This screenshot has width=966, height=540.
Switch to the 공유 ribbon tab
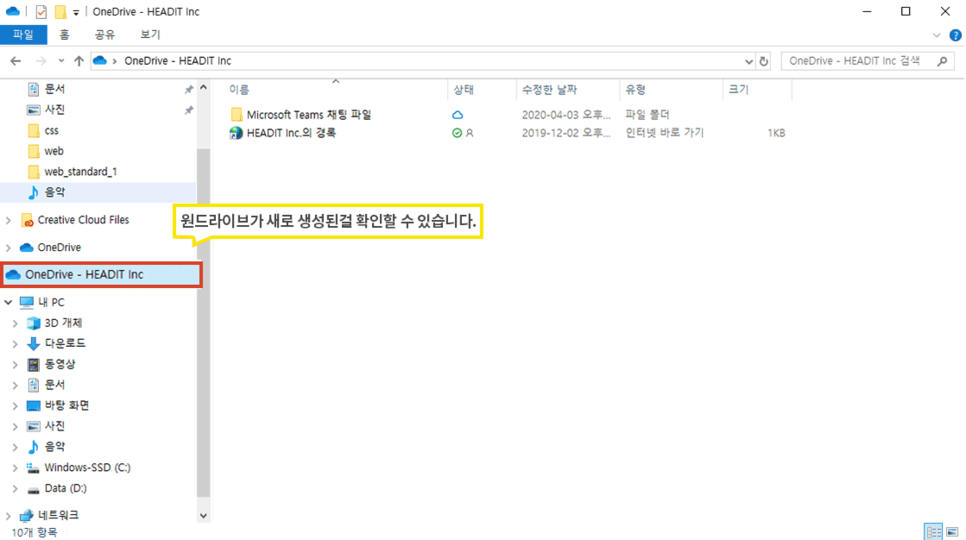tap(105, 35)
